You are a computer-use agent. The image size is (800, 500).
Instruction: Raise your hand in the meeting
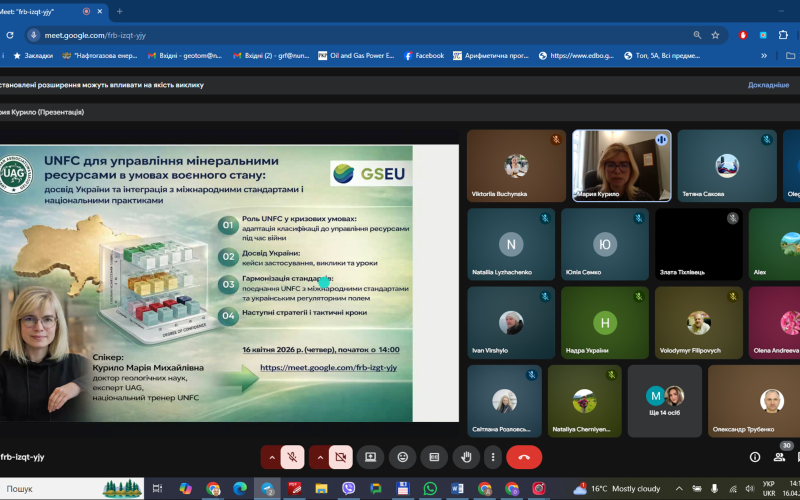click(466, 457)
